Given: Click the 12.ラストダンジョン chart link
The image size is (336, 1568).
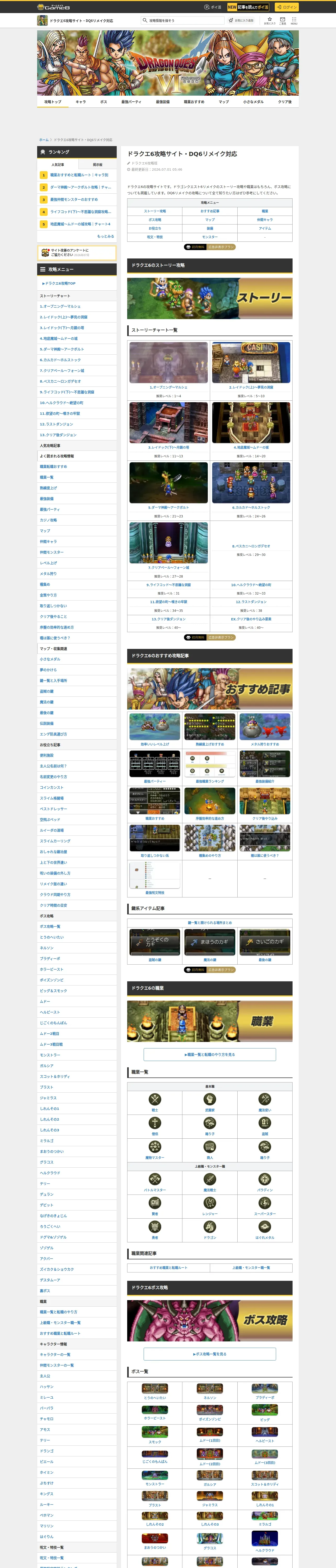Looking at the screenshot, I should (251, 602).
